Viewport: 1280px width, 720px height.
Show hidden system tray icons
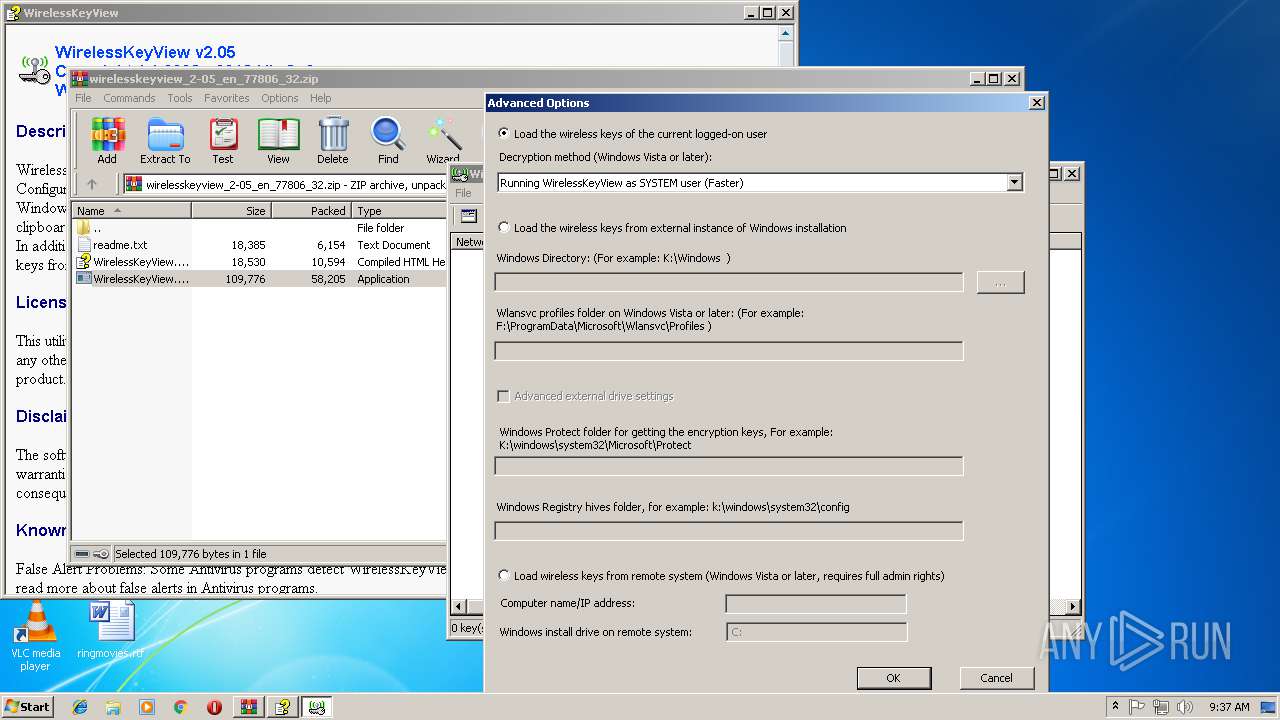click(x=1115, y=707)
